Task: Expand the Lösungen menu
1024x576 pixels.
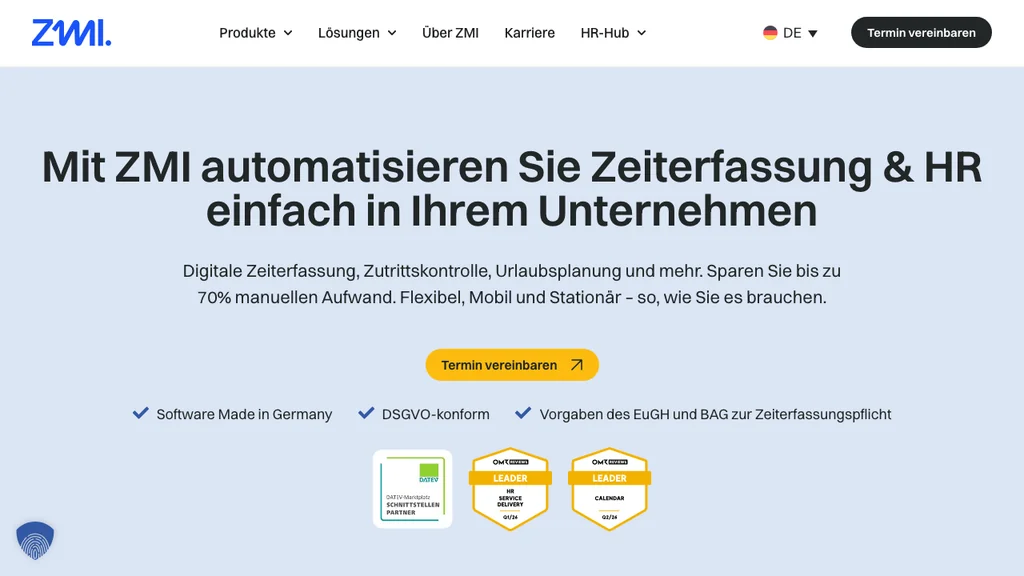Action: [x=357, y=33]
